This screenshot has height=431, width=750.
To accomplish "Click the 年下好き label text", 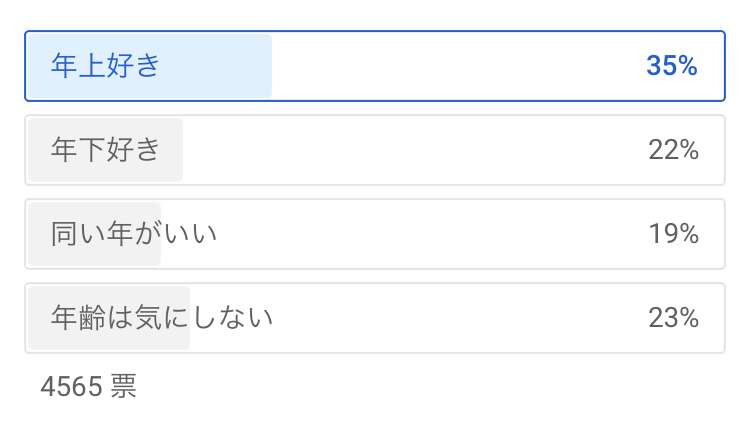I will (x=105, y=150).
